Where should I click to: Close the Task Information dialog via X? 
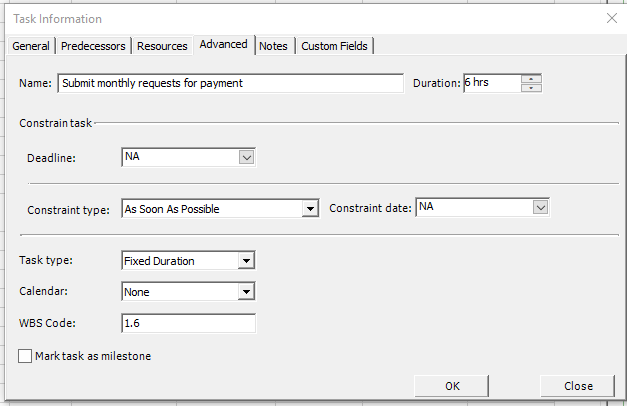pyautogui.click(x=611, y=19)
